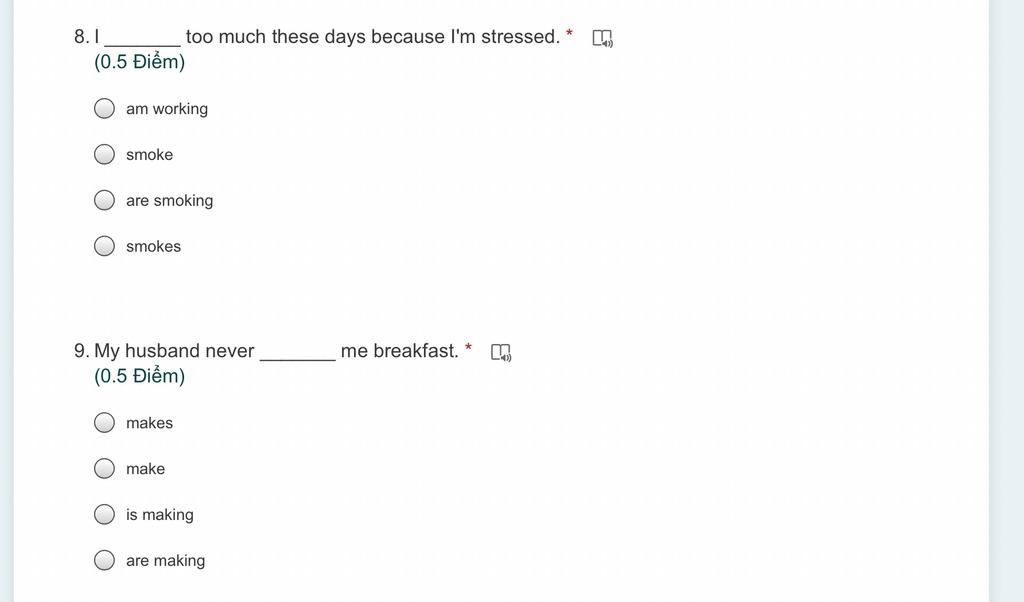Select the 'am working' radio button
This screenshot has height=602, width=1024.
click(104, 108)
